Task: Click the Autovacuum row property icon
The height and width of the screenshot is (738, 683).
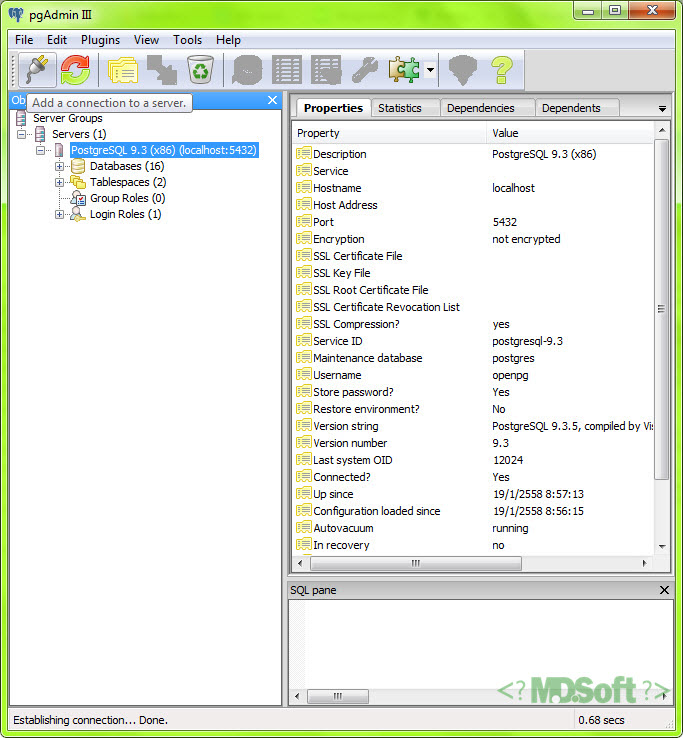Action: click(x=304, y=528)
